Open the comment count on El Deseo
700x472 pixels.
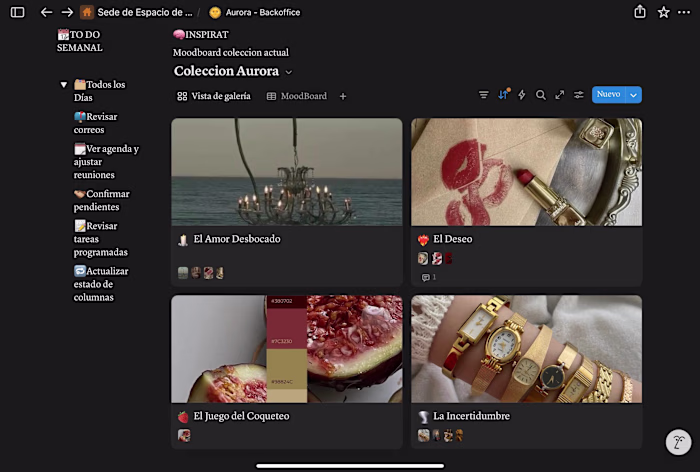click(x=429, y=277)
